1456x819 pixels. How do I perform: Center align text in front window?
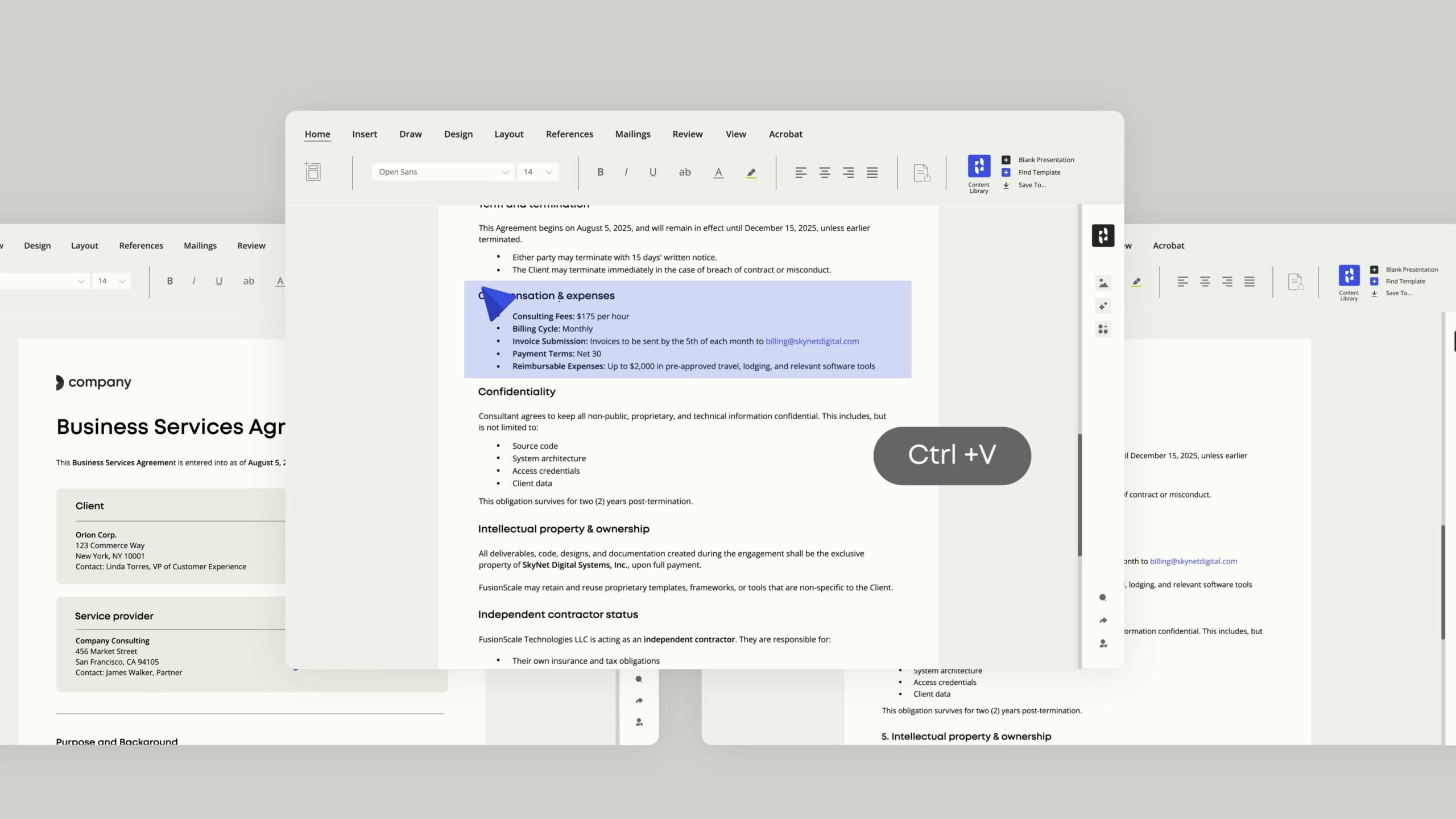click(x=825, y=172)
